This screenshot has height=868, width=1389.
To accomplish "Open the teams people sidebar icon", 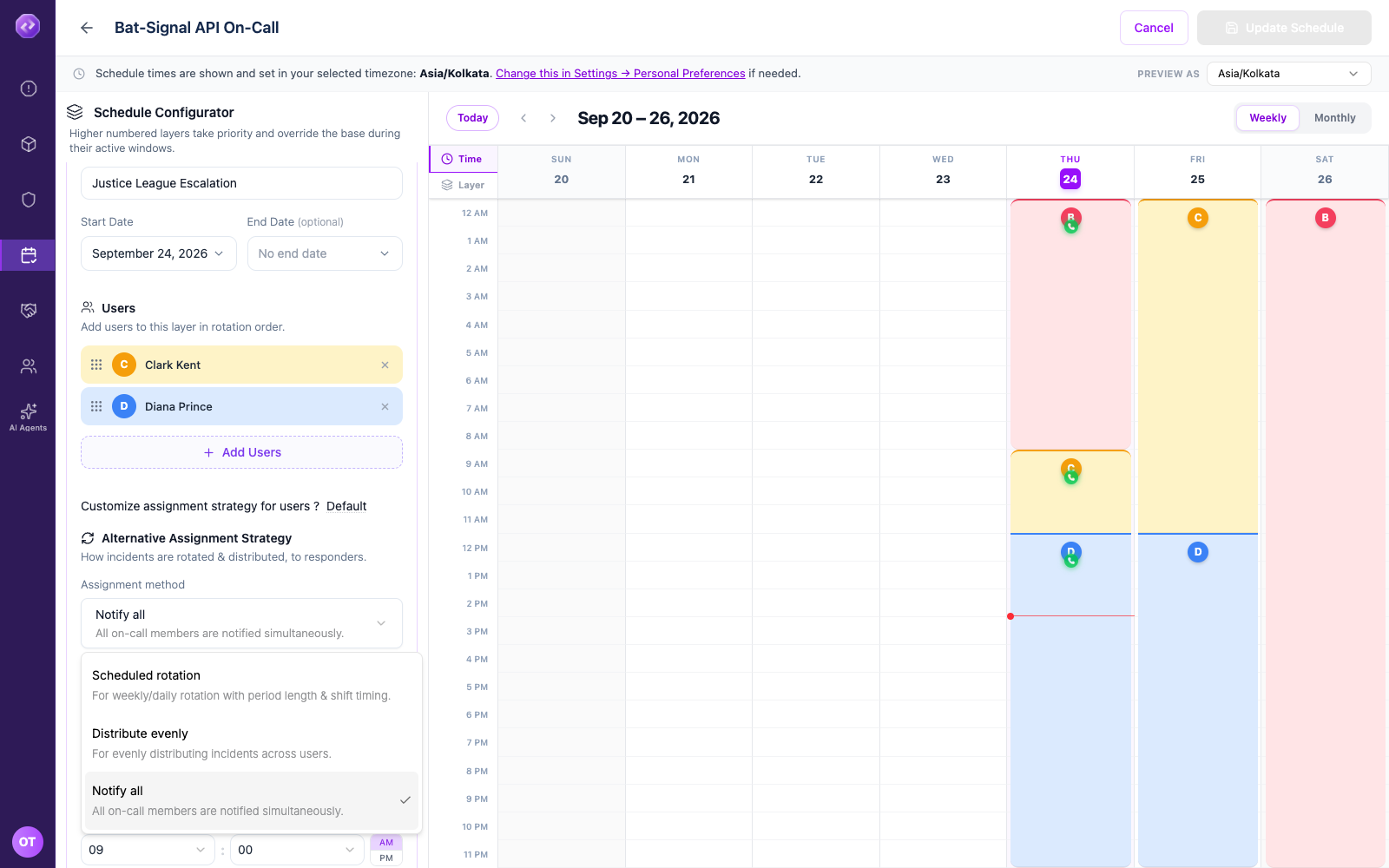I will [29, 366].
